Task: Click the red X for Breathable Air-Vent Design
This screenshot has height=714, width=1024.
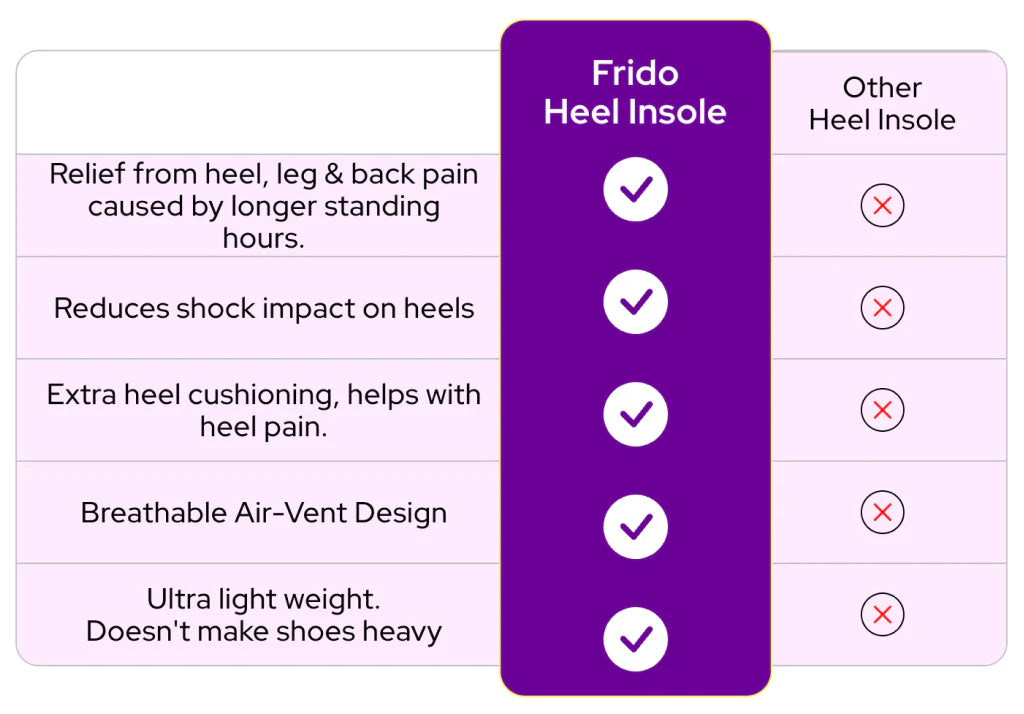Action: coord(882,513)
